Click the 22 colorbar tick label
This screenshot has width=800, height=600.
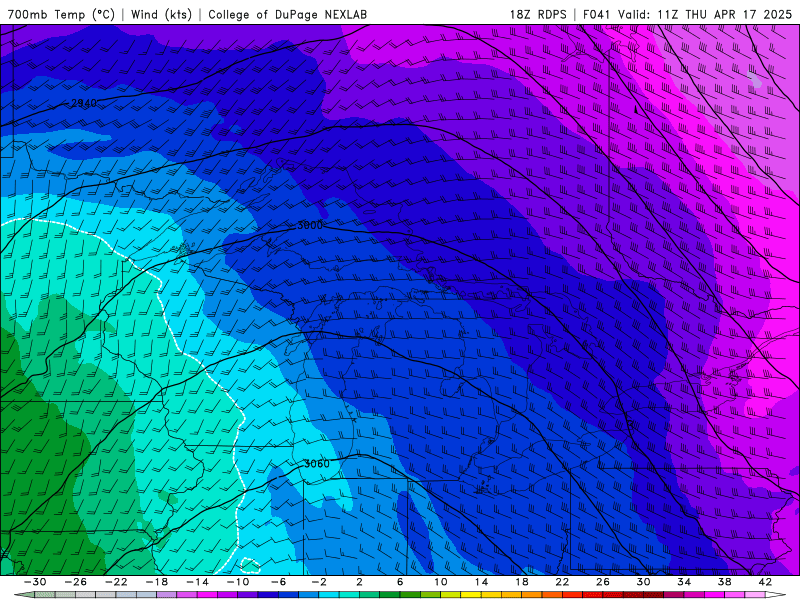pyautogui.click(x=562, y=582)
